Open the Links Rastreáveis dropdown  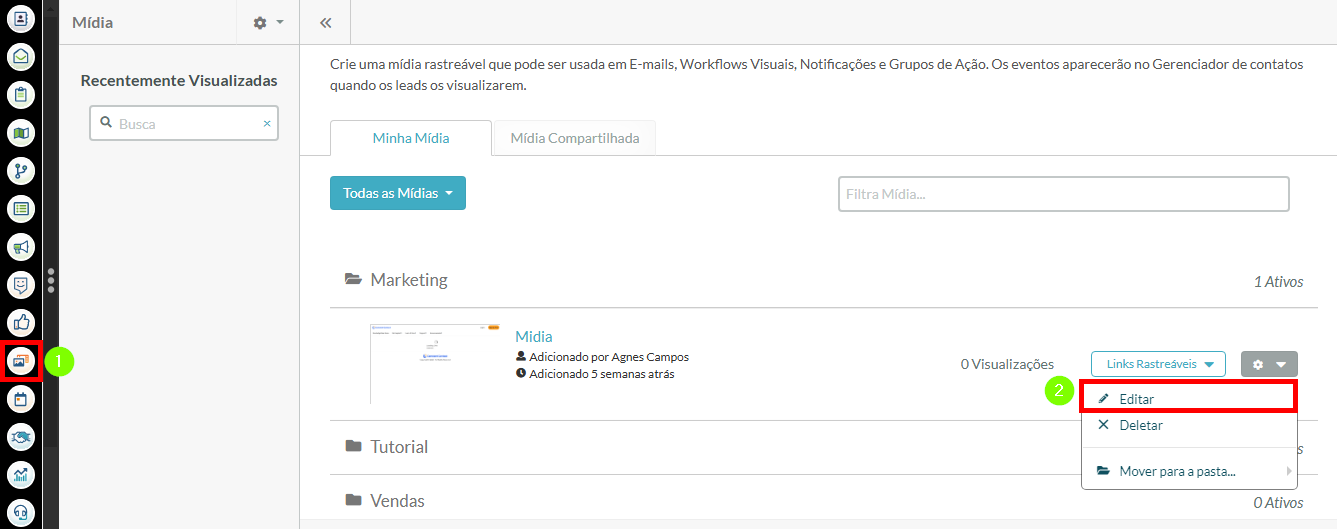[x=1157, y=364]
